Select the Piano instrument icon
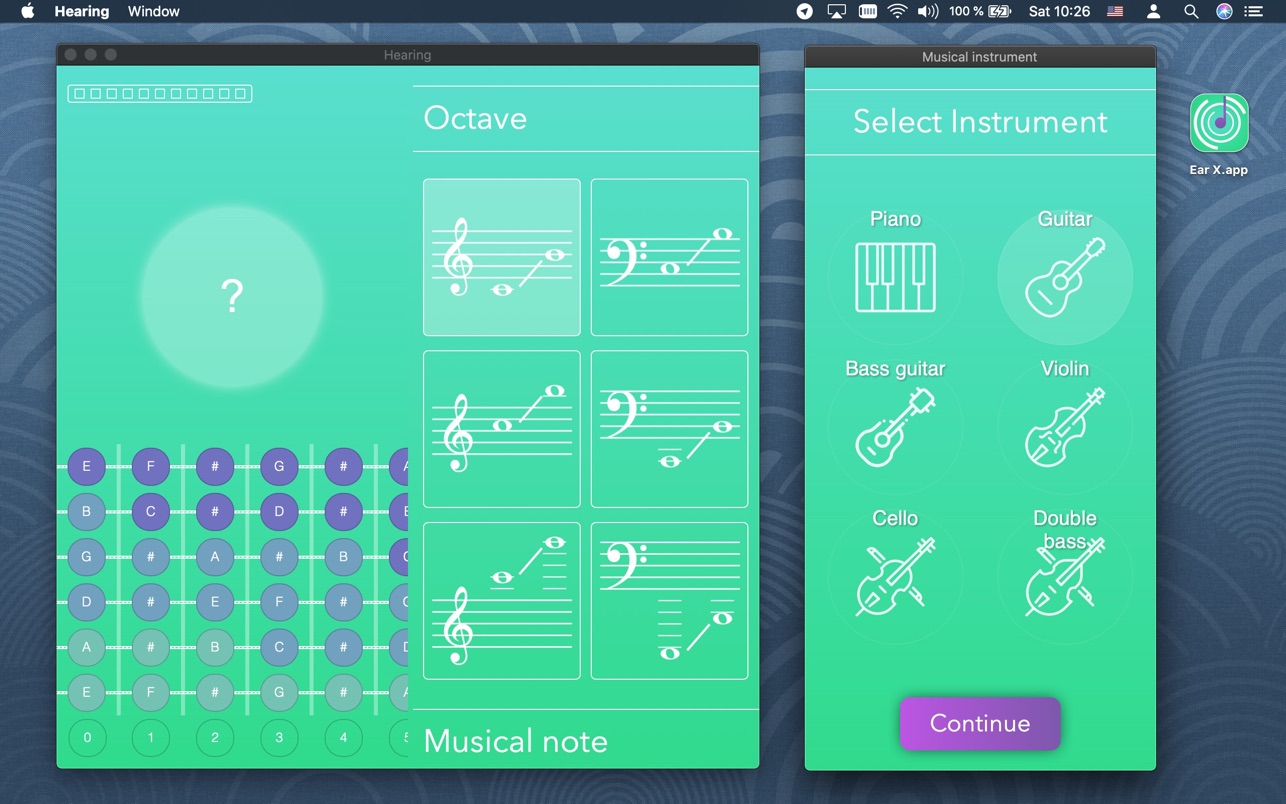Screen dimensions: 1286x804 pyautogui.click(x=895, y=278)
